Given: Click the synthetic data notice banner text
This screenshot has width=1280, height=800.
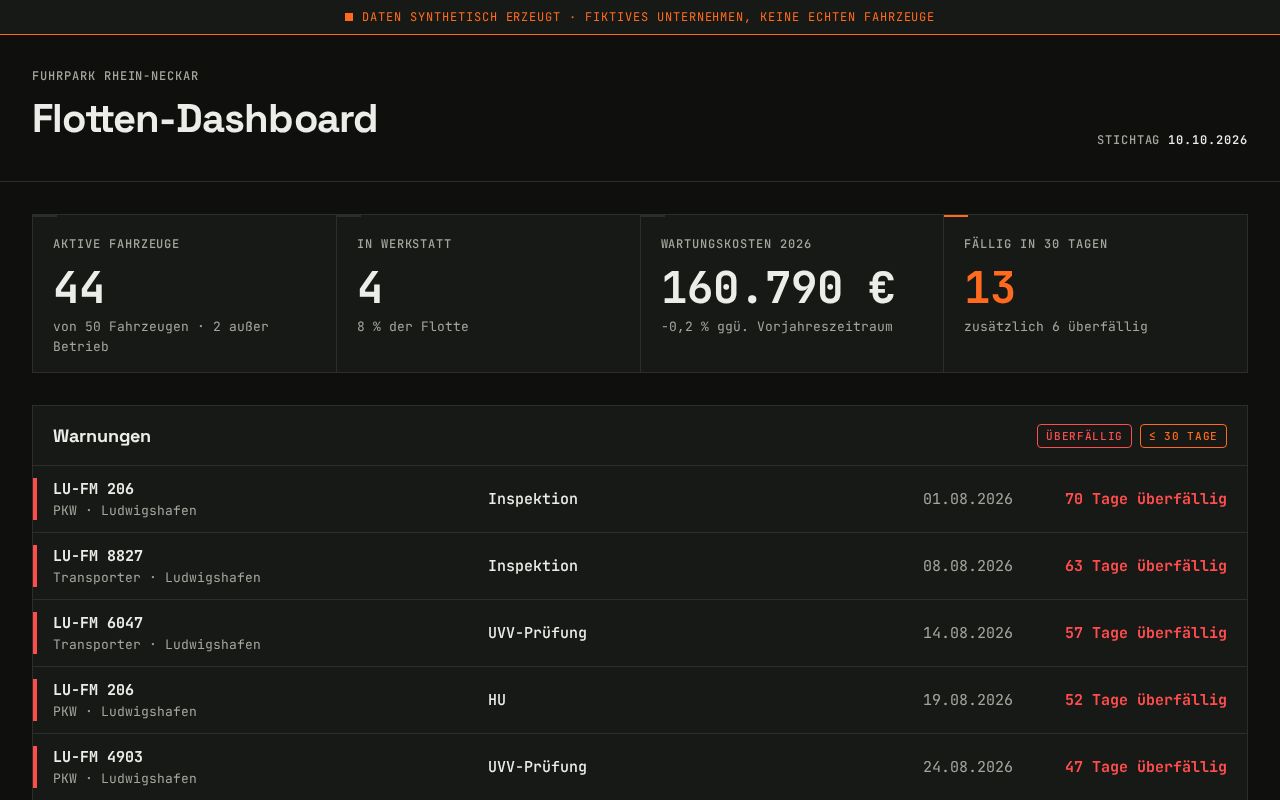Looking at the screenshot, I should pos(648,17).
